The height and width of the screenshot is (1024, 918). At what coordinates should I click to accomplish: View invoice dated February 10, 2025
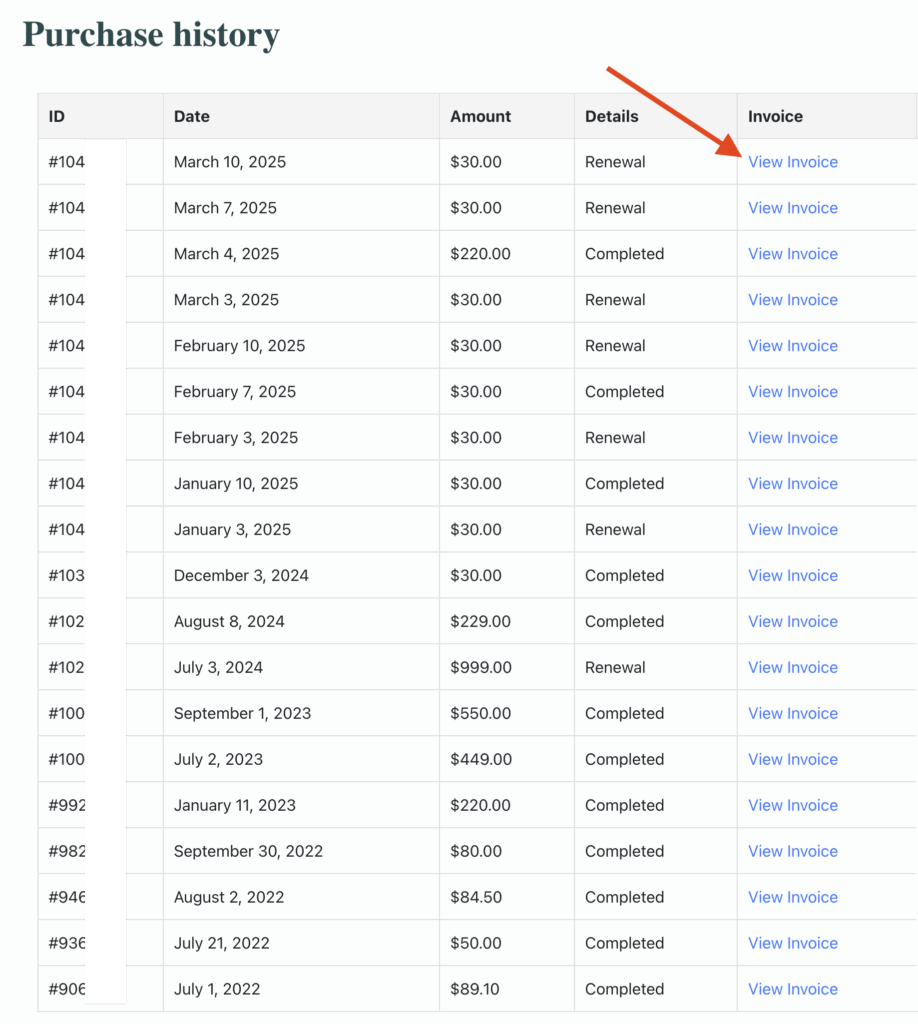coord(792,346)
